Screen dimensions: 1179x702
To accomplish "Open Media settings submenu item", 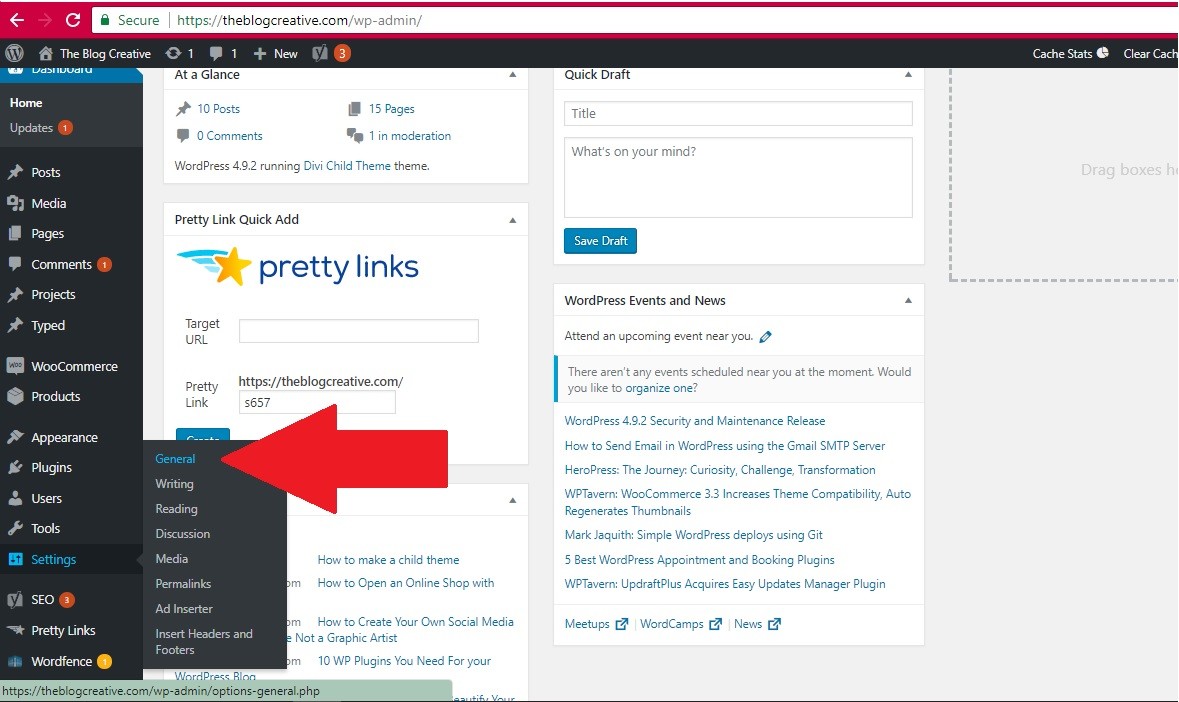I will [171, 558].
